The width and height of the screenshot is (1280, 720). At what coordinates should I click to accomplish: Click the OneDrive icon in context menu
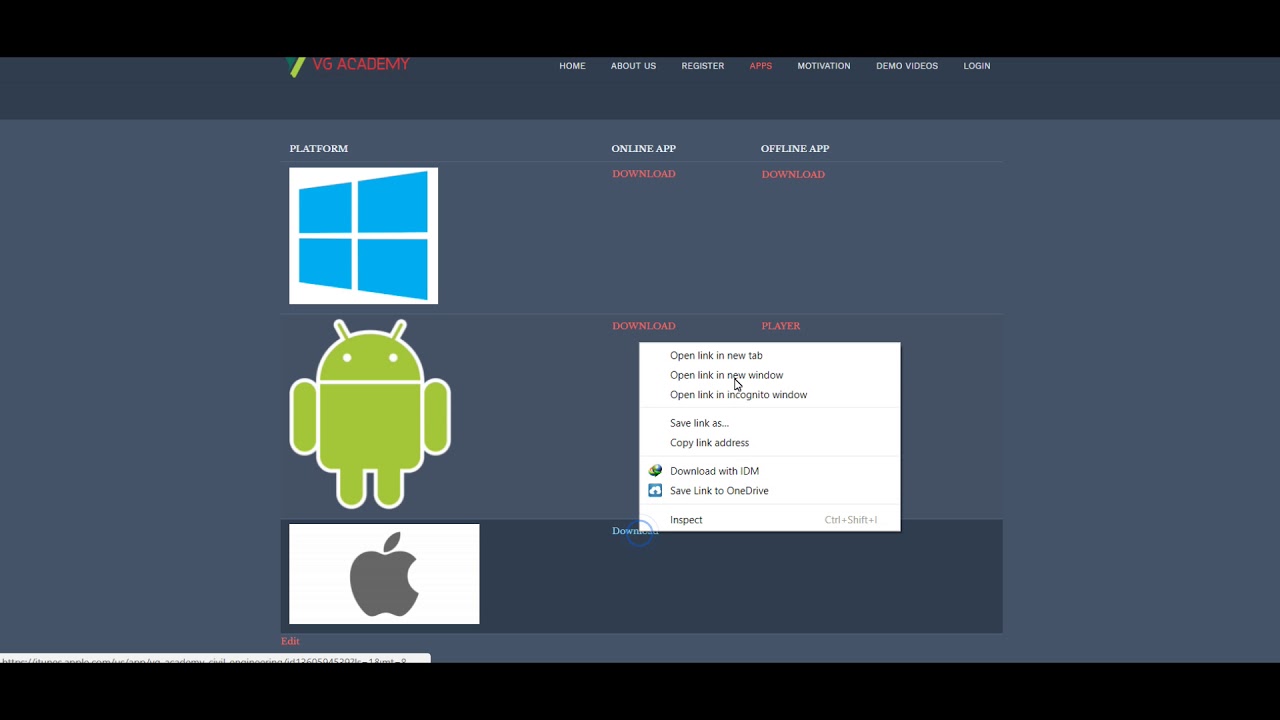[x=655, y=491]
